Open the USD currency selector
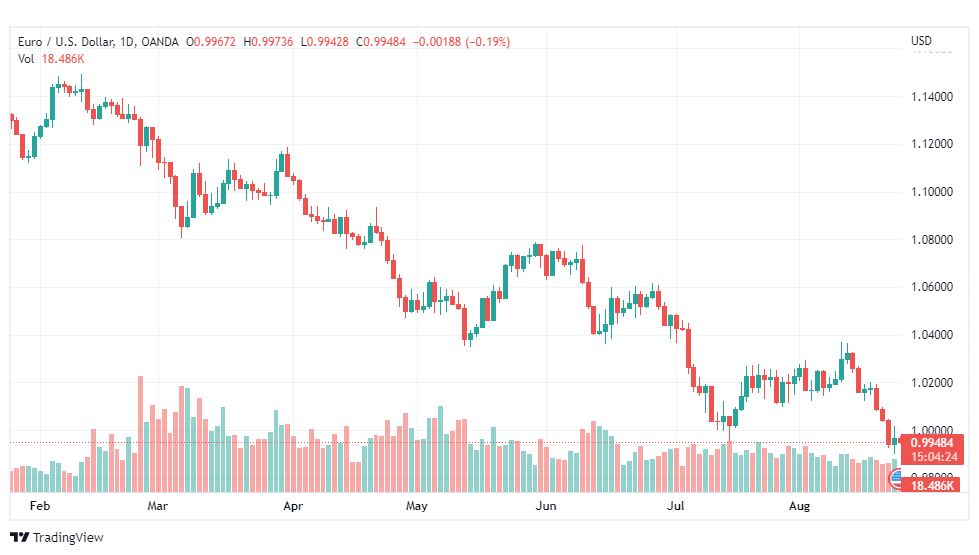Viewport: 979px width, 555px height. pos(921,41)
